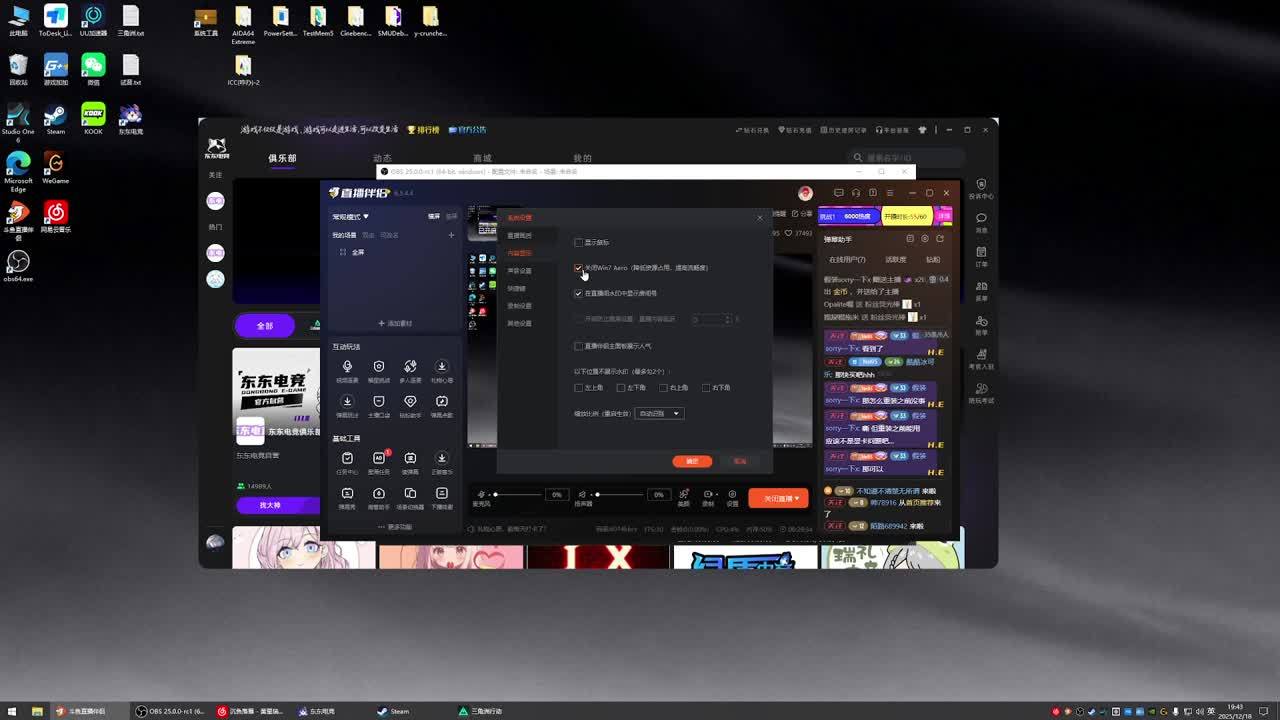Open the TestMem5 folder on desktop
The image size is (1280, 720).
(x=318, y=20)
